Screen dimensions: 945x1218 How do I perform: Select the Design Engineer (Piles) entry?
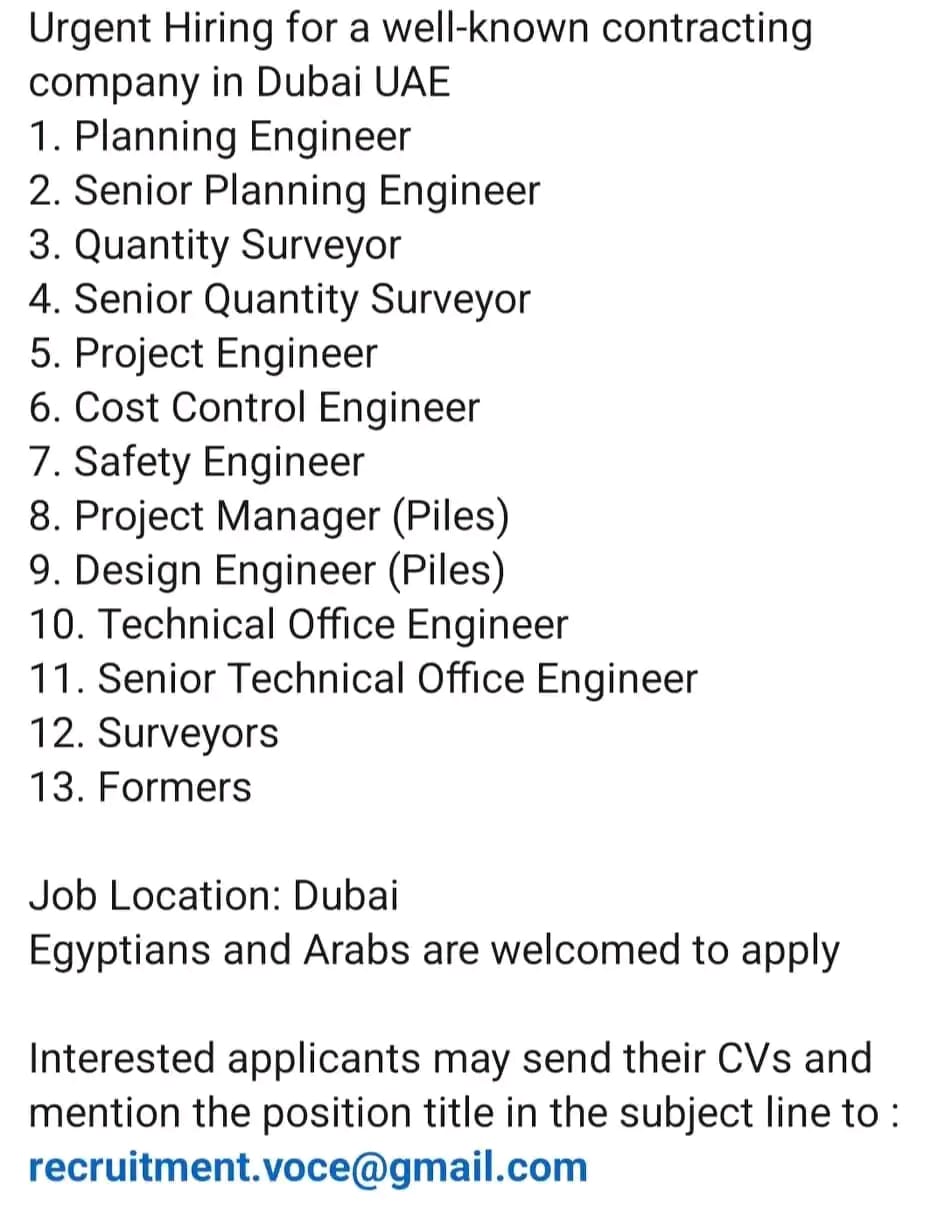pyautogui.click(x=267, y=570)
